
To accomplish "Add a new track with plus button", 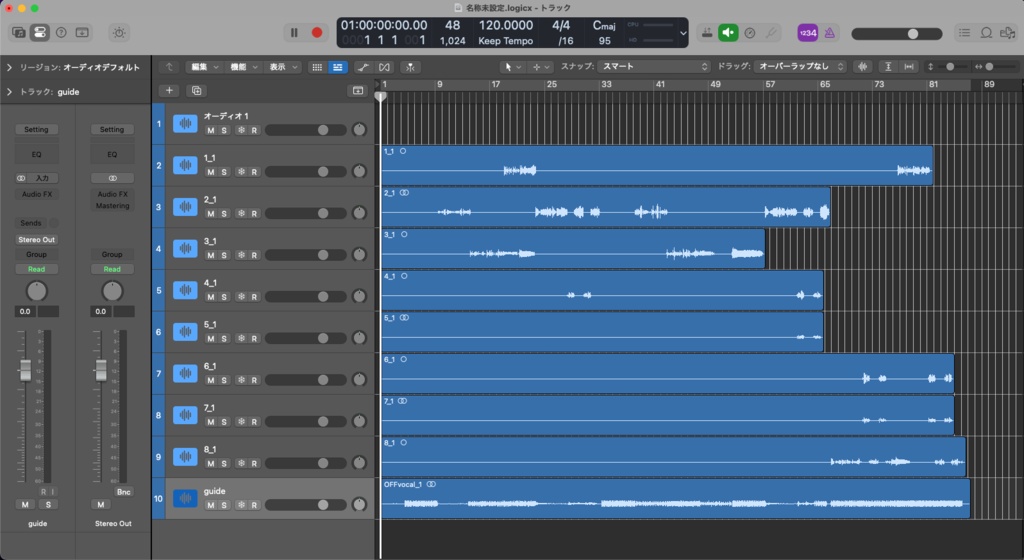I will coord(169,91).
